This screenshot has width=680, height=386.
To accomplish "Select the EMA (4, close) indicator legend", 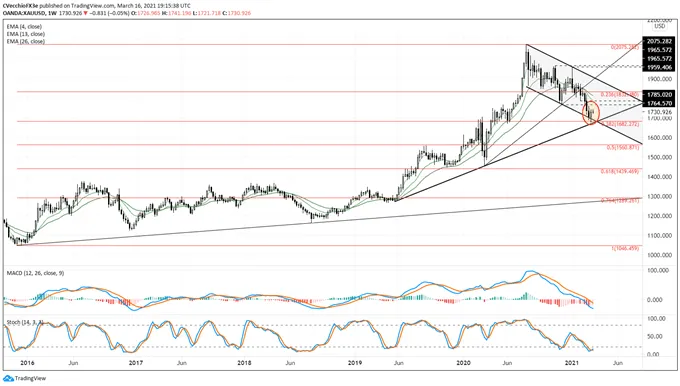I will pos(24,26).
